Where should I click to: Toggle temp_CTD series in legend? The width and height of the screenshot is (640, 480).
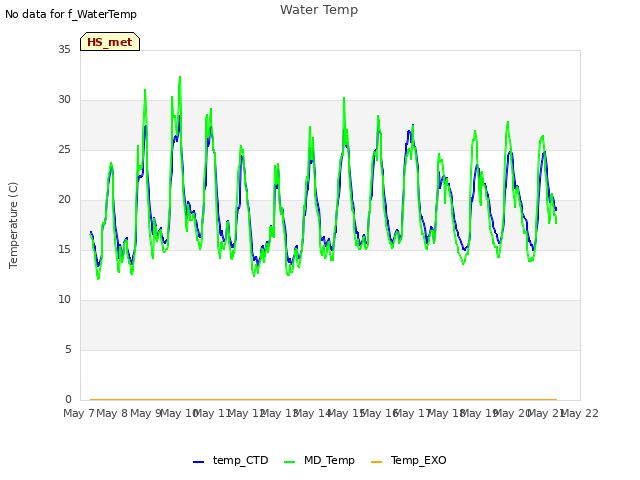coord(231,461)
